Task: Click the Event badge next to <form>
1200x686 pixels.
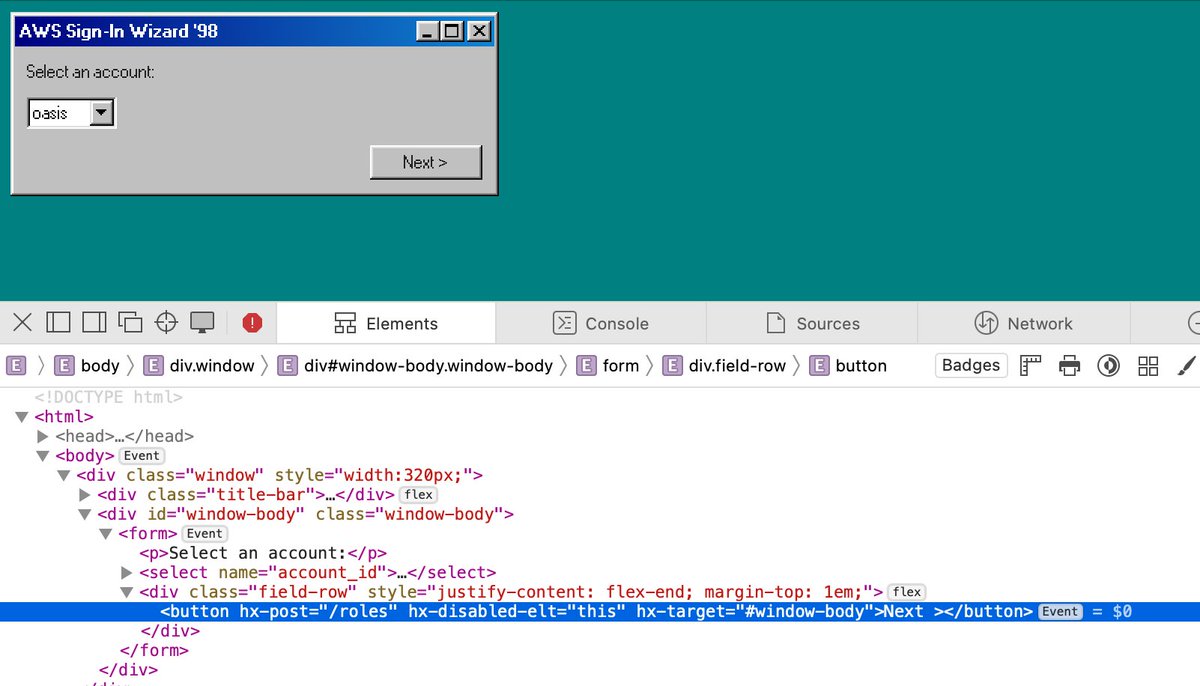Action: click(x=204, y=533)
